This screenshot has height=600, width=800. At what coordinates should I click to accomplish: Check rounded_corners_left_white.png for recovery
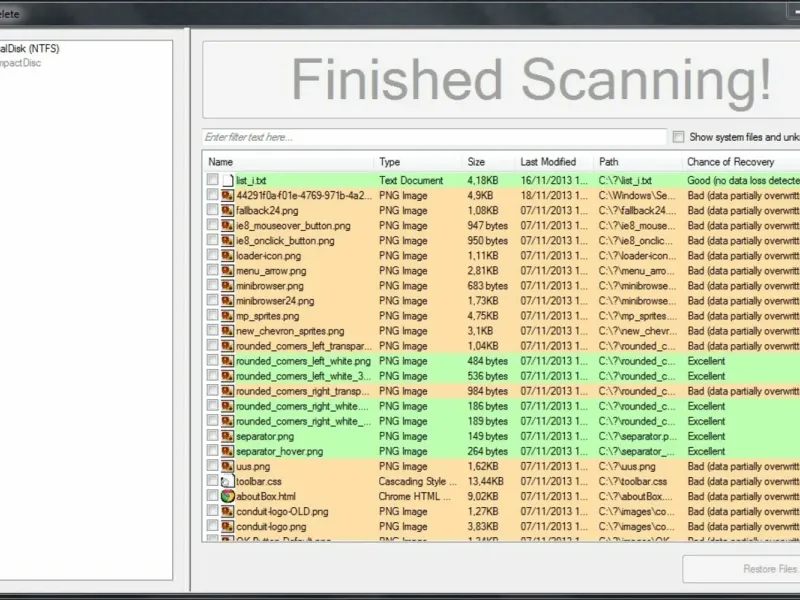pyautogui.click(x=212, y=360)
